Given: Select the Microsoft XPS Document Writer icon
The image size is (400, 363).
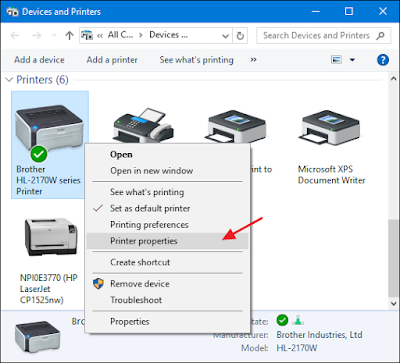Looking at the screenshot, I should (330, 127).
